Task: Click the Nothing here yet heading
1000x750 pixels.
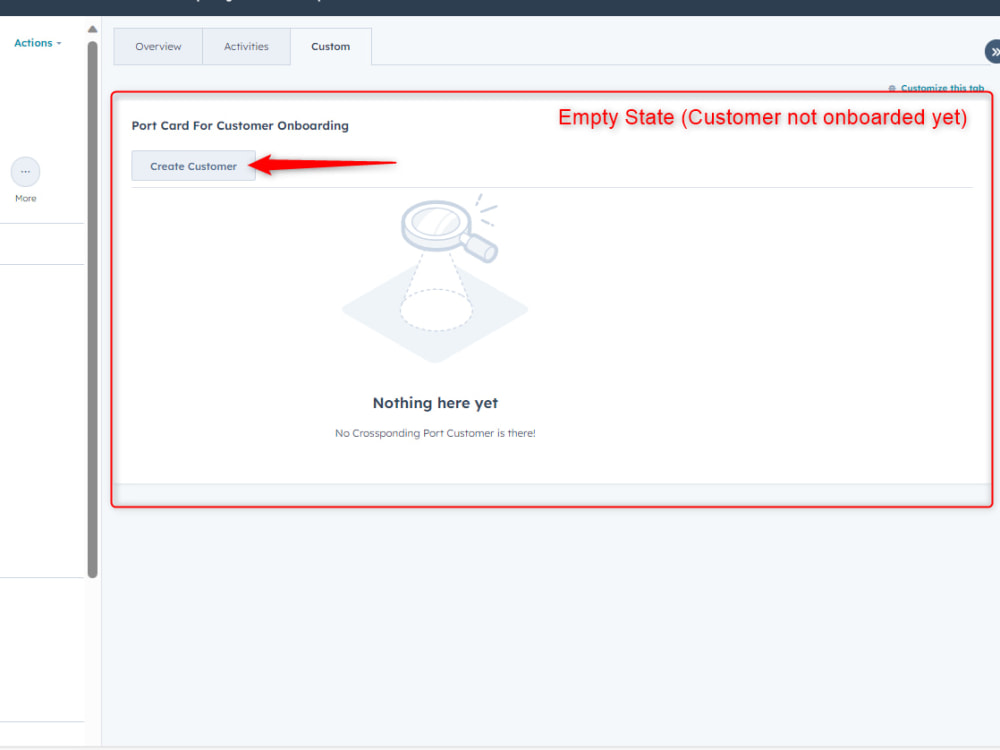Action: tap(435, 402)
